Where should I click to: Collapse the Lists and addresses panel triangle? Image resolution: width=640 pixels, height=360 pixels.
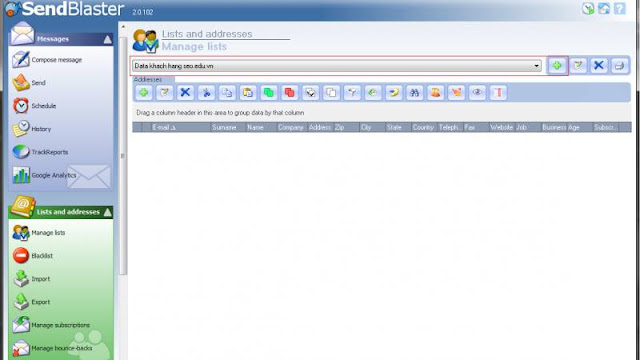(107, 212)
